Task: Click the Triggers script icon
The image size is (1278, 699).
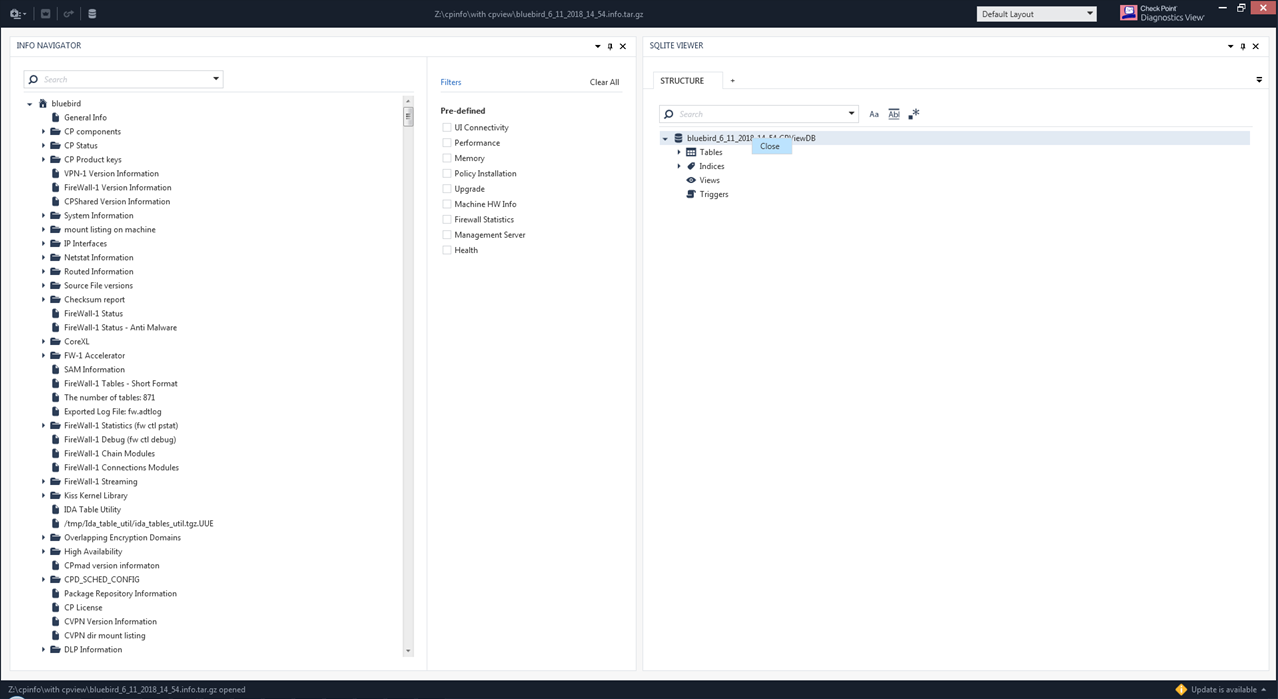Action: [x=691, y=194]
